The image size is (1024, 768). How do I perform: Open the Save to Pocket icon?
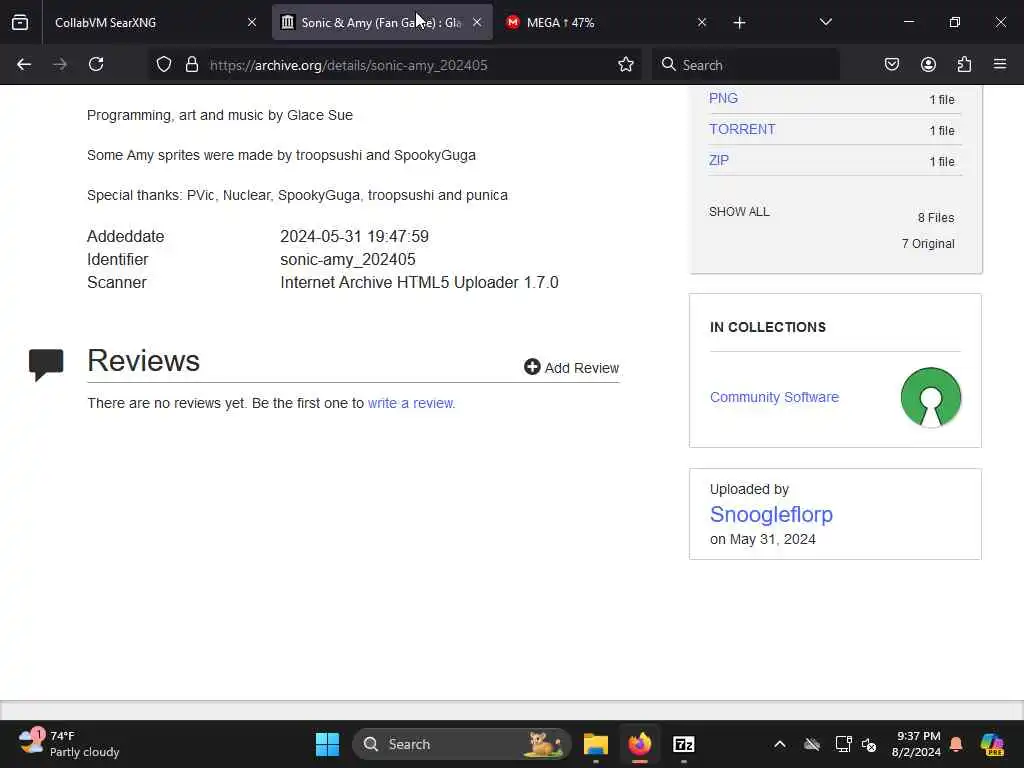coord(891,65)
